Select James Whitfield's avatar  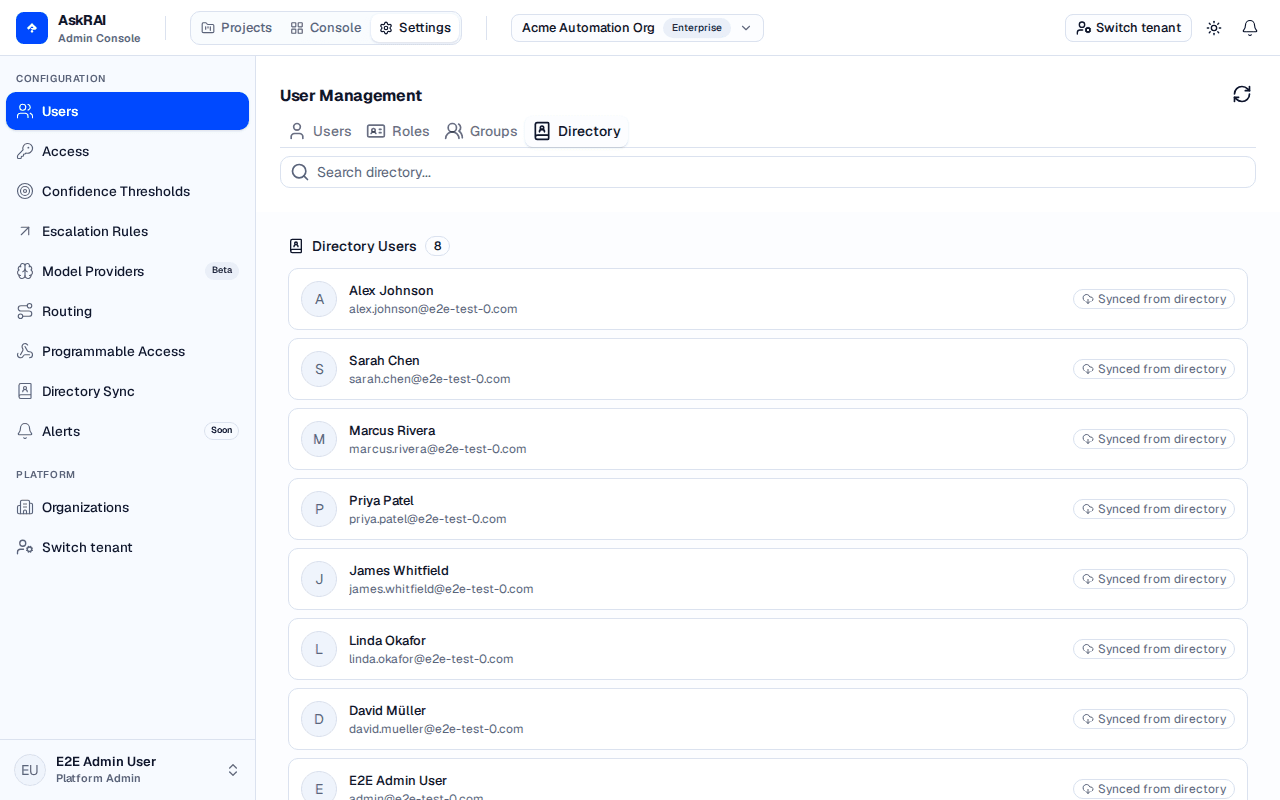319,579
